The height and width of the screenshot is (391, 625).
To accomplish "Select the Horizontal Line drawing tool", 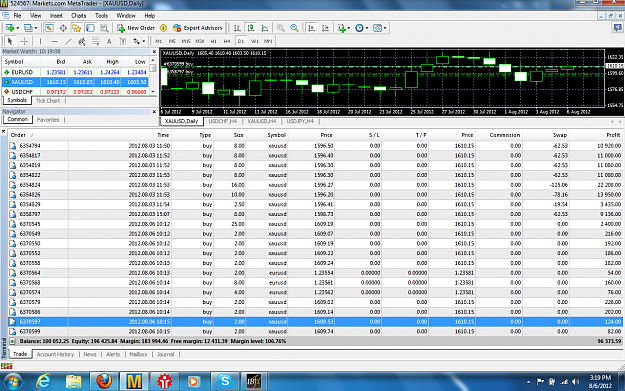I will point(55,41).
